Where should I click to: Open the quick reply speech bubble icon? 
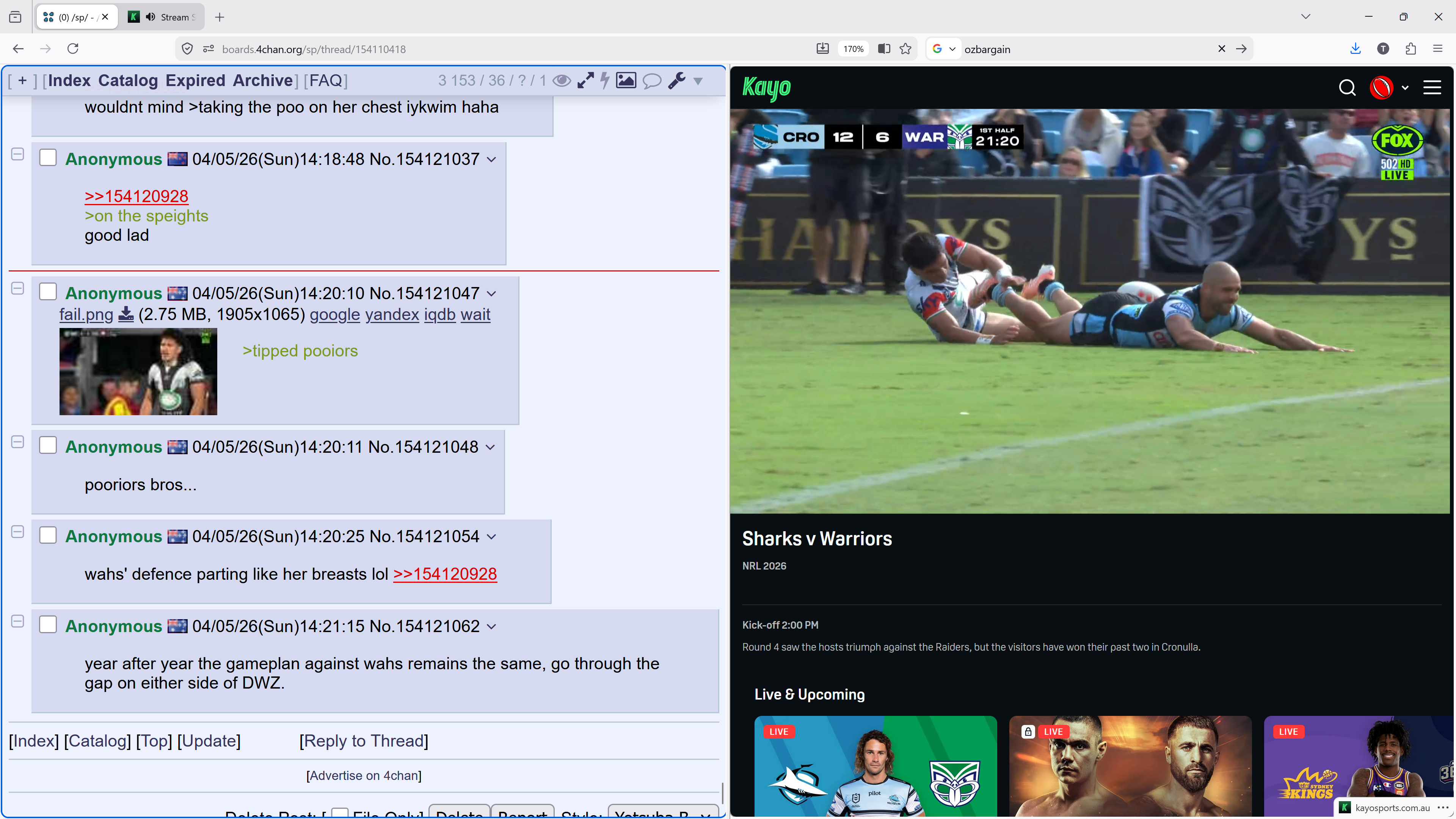click(652, 81)
